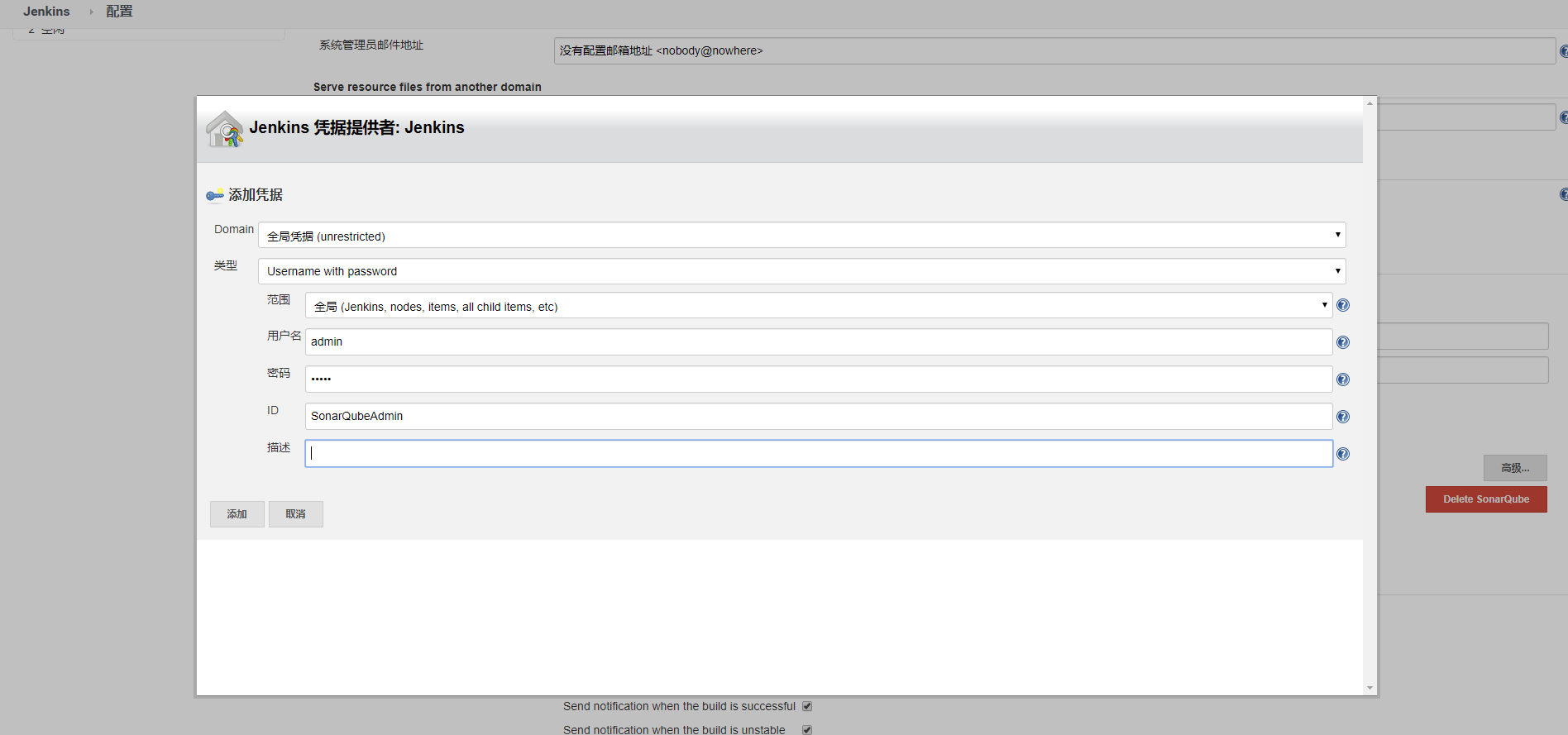
Task: Click the 描述 description input field
Action: 819,453
